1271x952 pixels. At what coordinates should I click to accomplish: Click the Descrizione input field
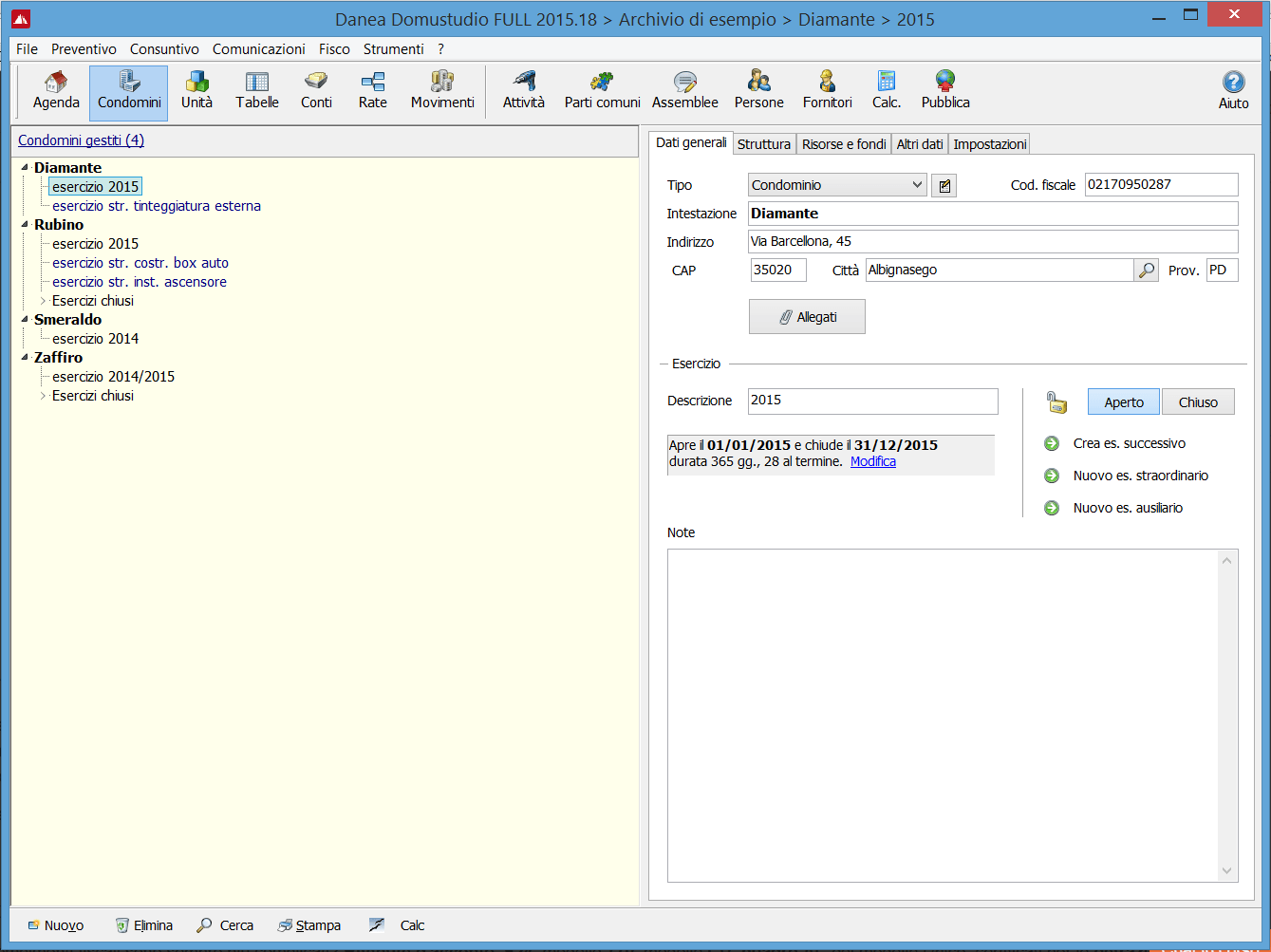tap(872, 401)
